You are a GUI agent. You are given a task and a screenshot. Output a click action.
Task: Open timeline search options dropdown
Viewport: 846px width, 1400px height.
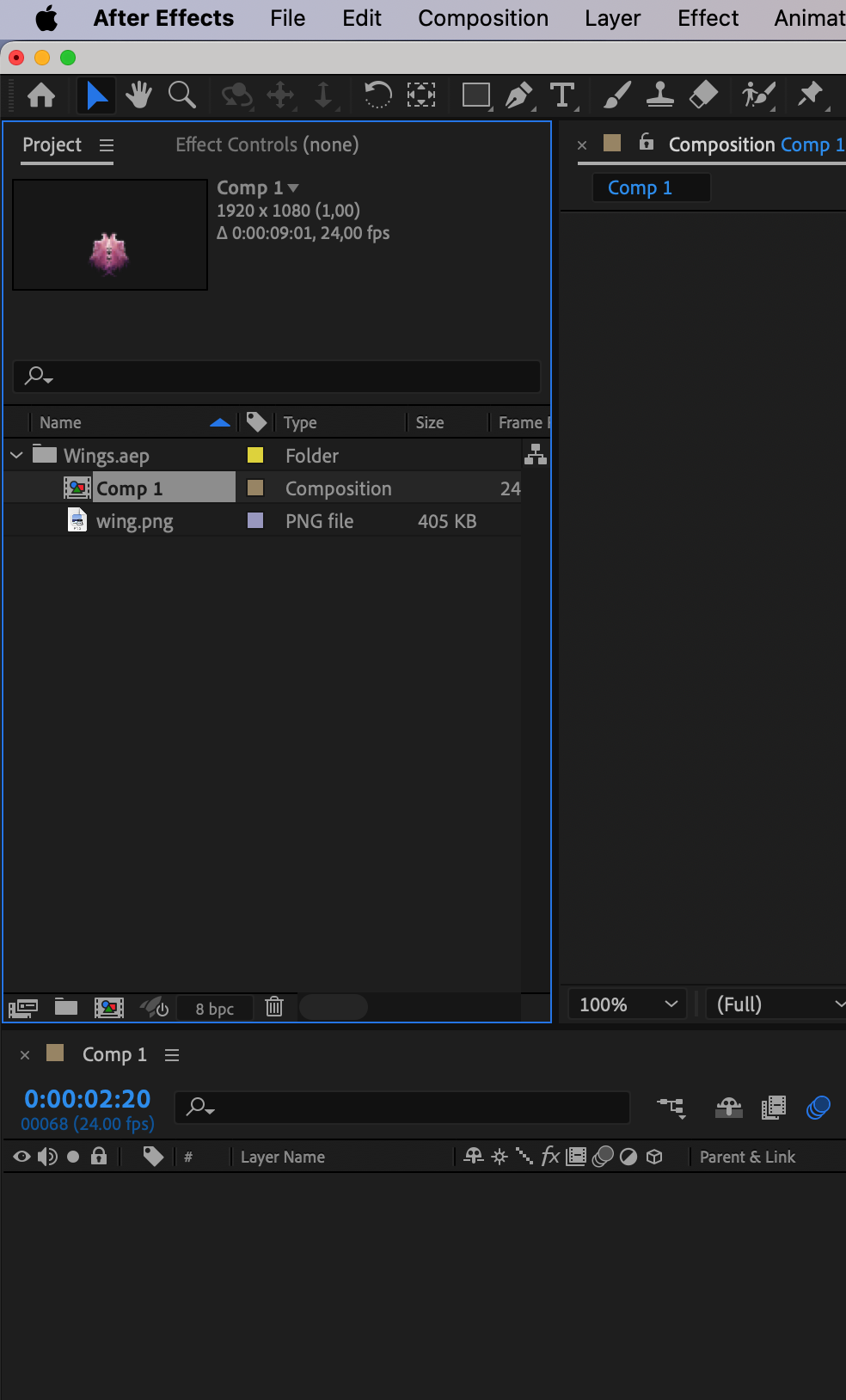(200, 1107)
